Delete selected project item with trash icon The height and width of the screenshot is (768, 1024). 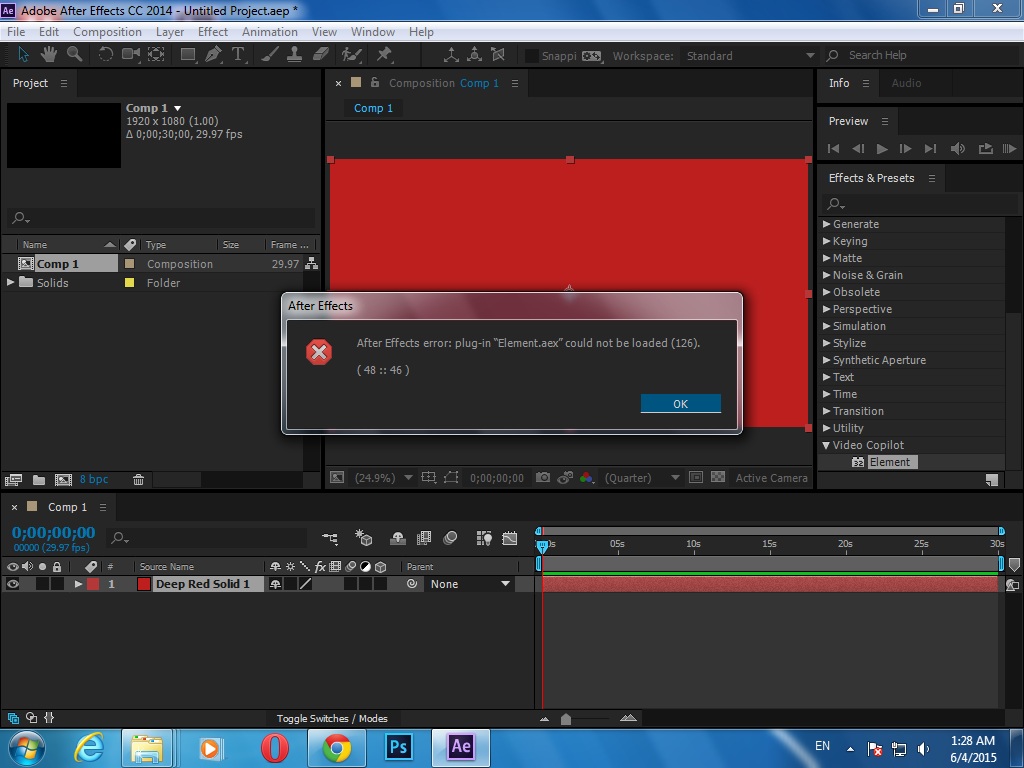point(138,480)
